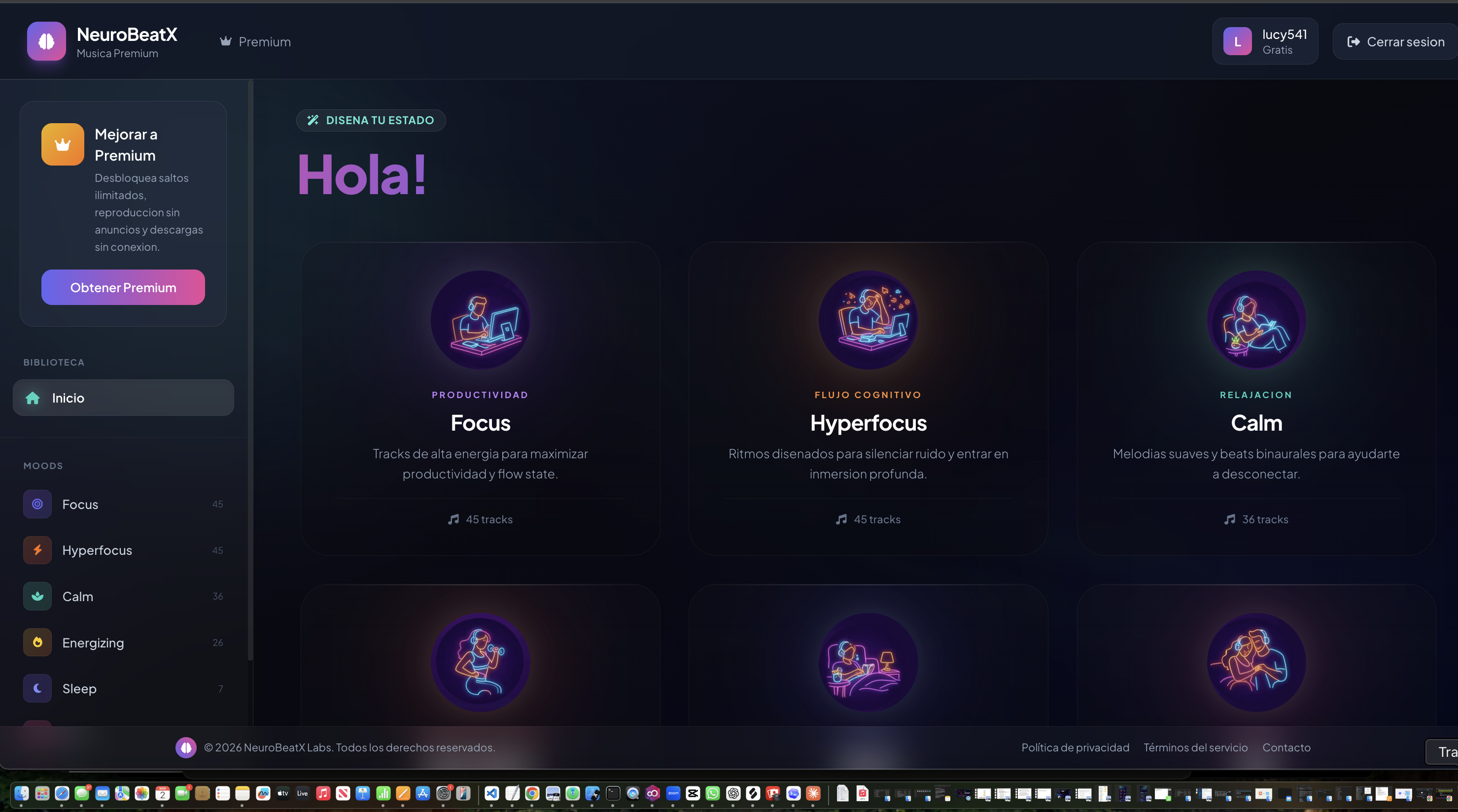Click the Sleep moon icon in the sidebar
The image size is (1458, 812).
click(37, 688)
